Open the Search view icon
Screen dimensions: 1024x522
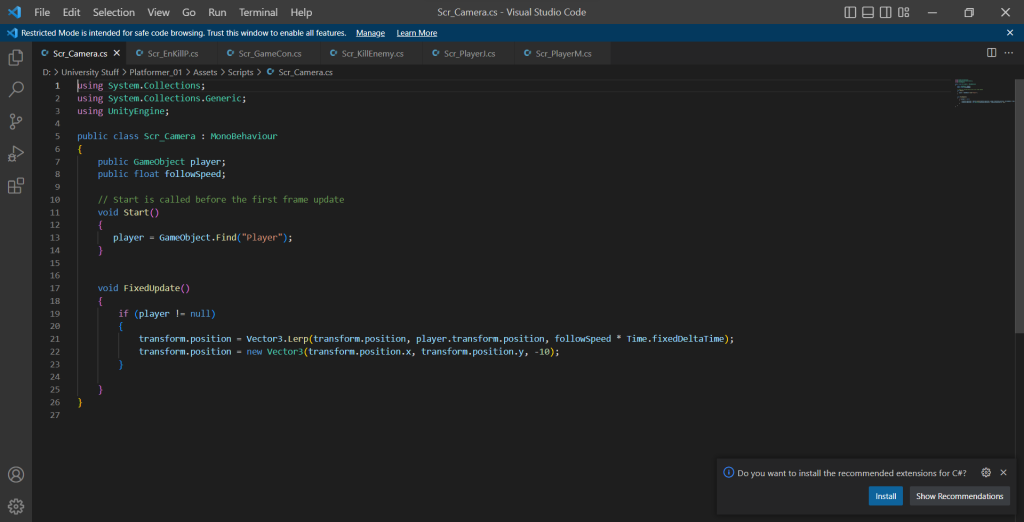point(16,89)
